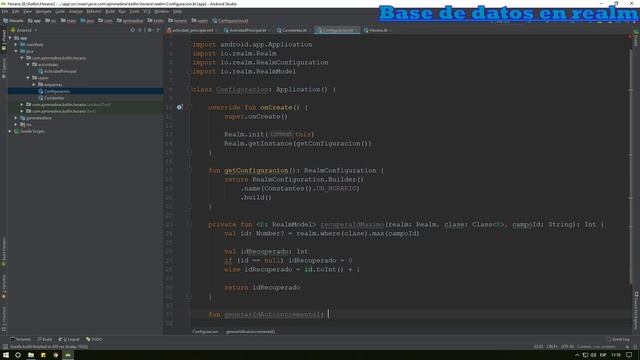This screenshot has height=360, width=640.
Task: Expand the generatedJava folder
Action: [x=16, y=118]
